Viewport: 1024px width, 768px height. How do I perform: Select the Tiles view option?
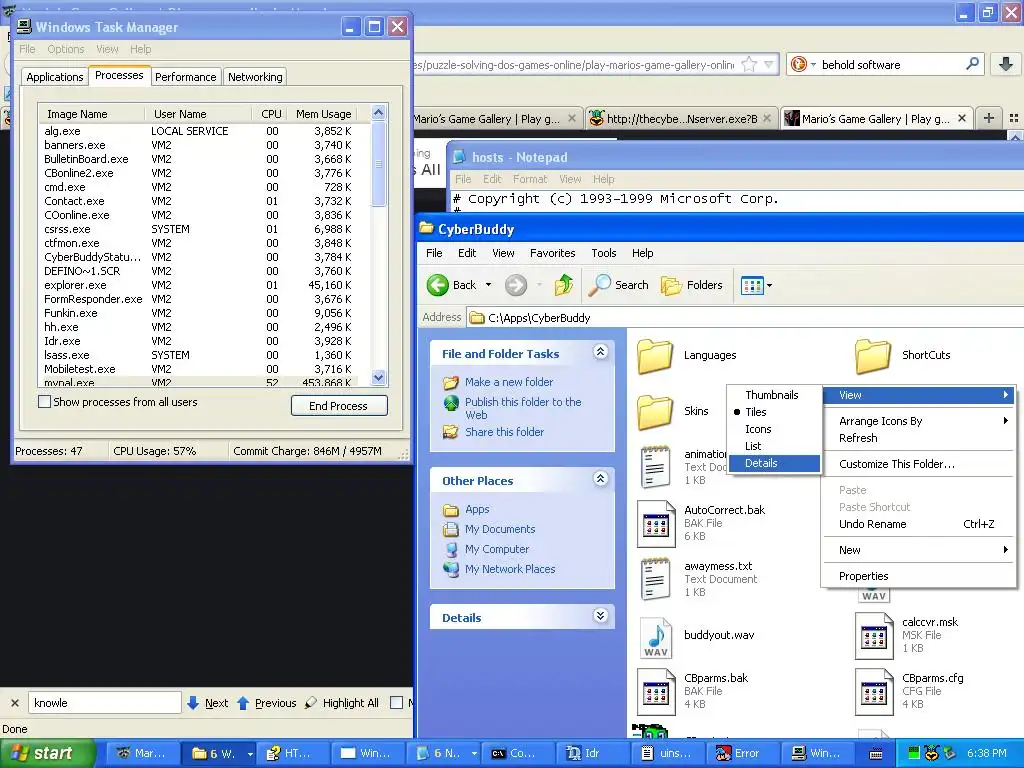(x=756, y=412)
